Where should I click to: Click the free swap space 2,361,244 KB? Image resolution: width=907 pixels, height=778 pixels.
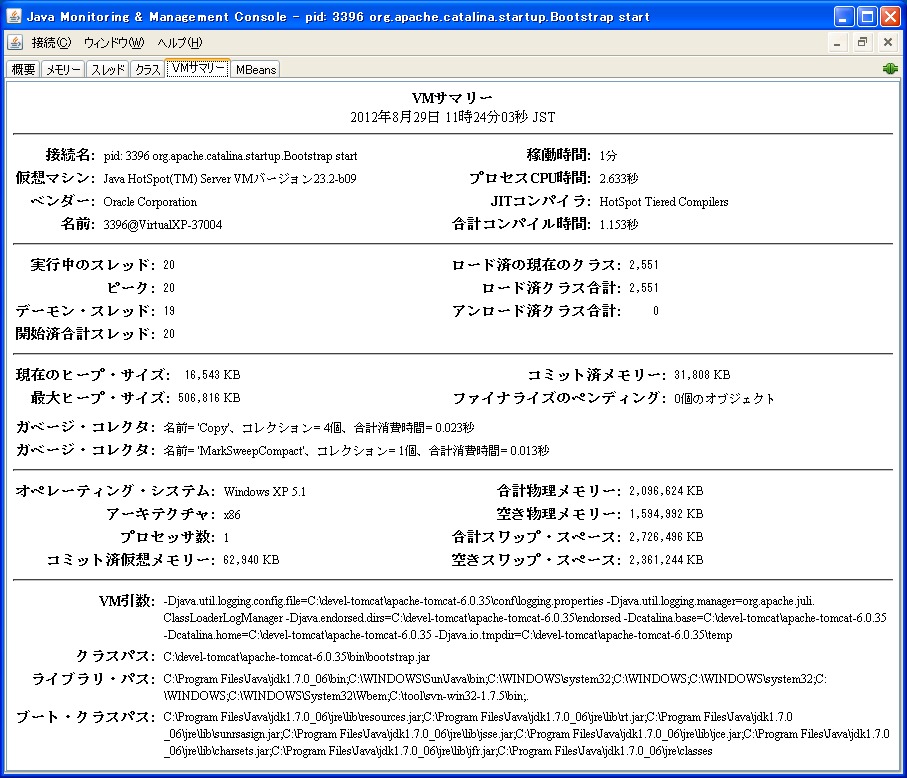click(x=666, y=560)
